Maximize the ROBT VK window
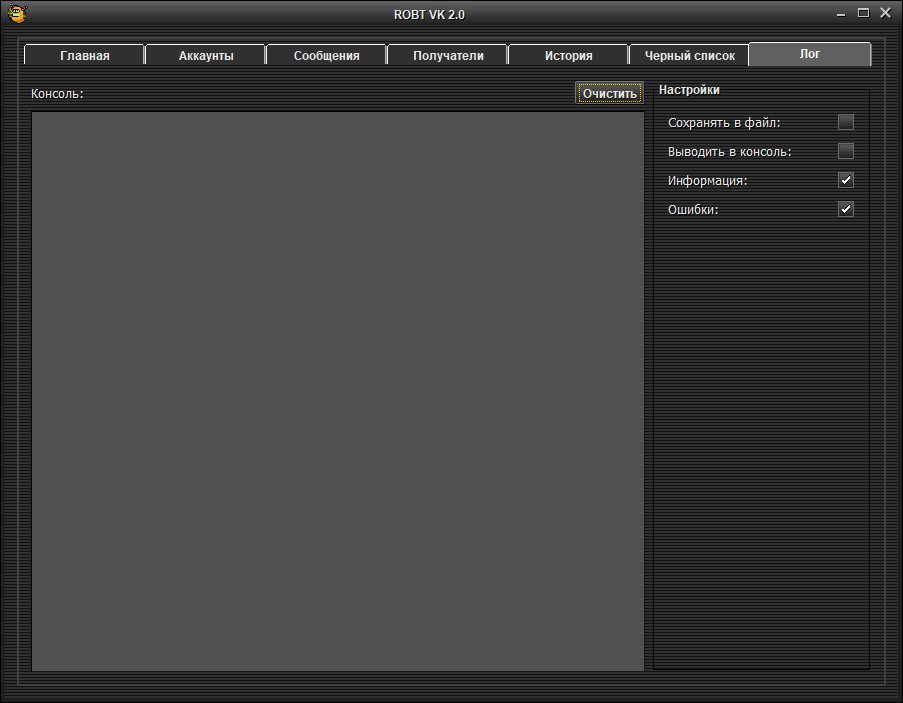This screenshot has width=903, height=703. [863, 13]
